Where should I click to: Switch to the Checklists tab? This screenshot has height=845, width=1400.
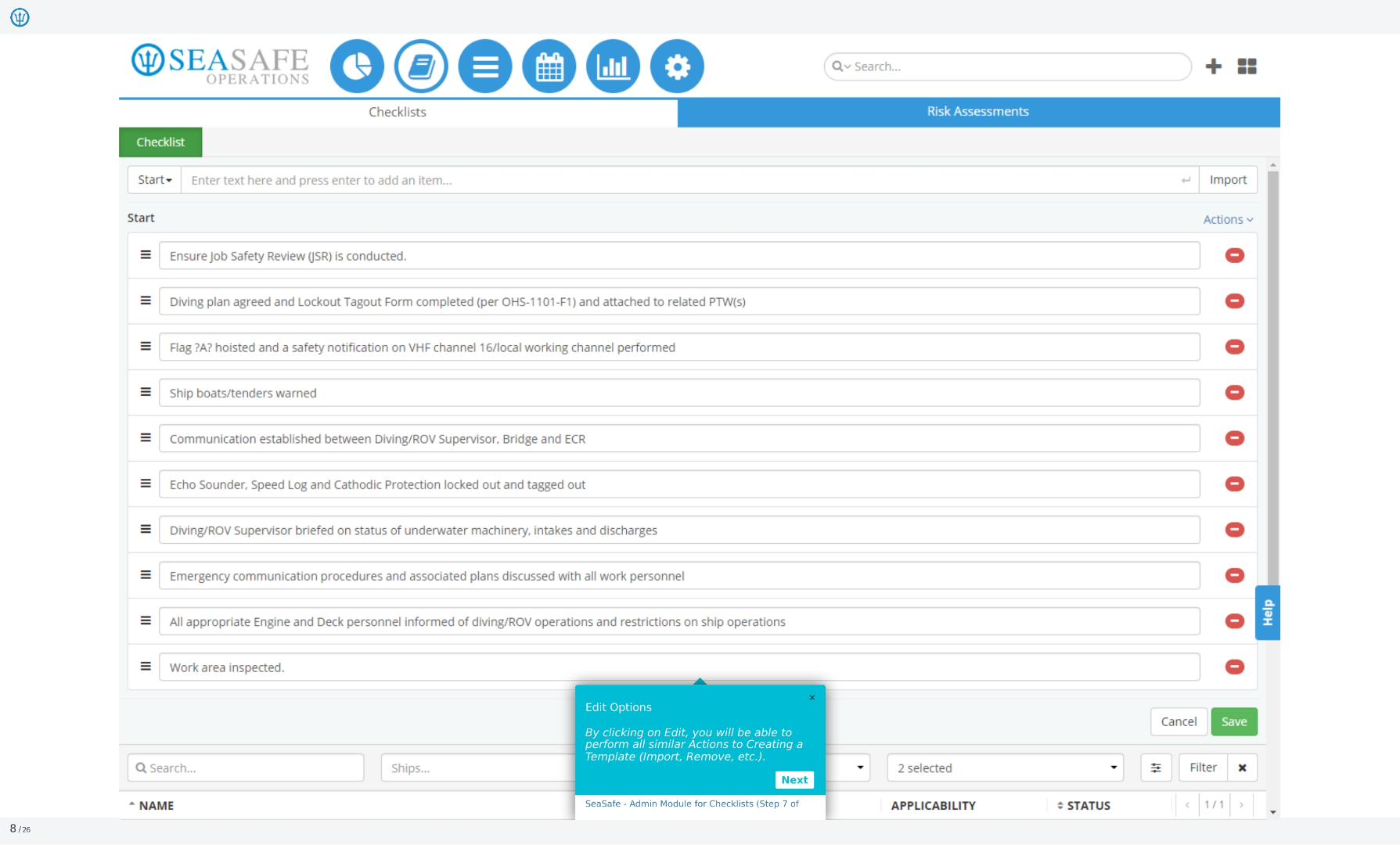pos(398,112)
